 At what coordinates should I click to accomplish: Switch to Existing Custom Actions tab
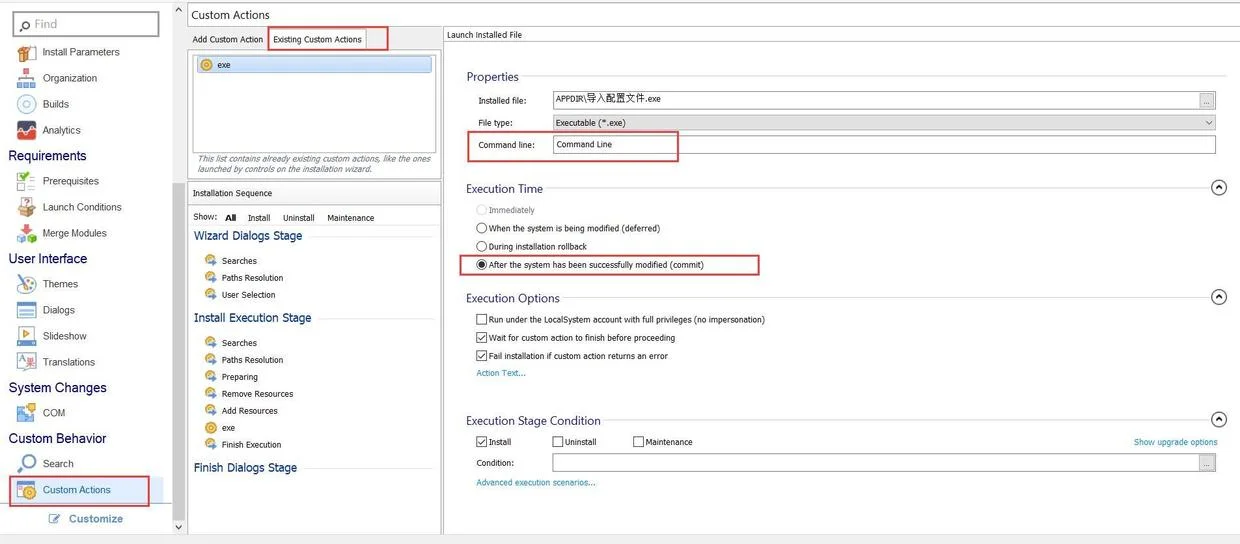(317, 40)
